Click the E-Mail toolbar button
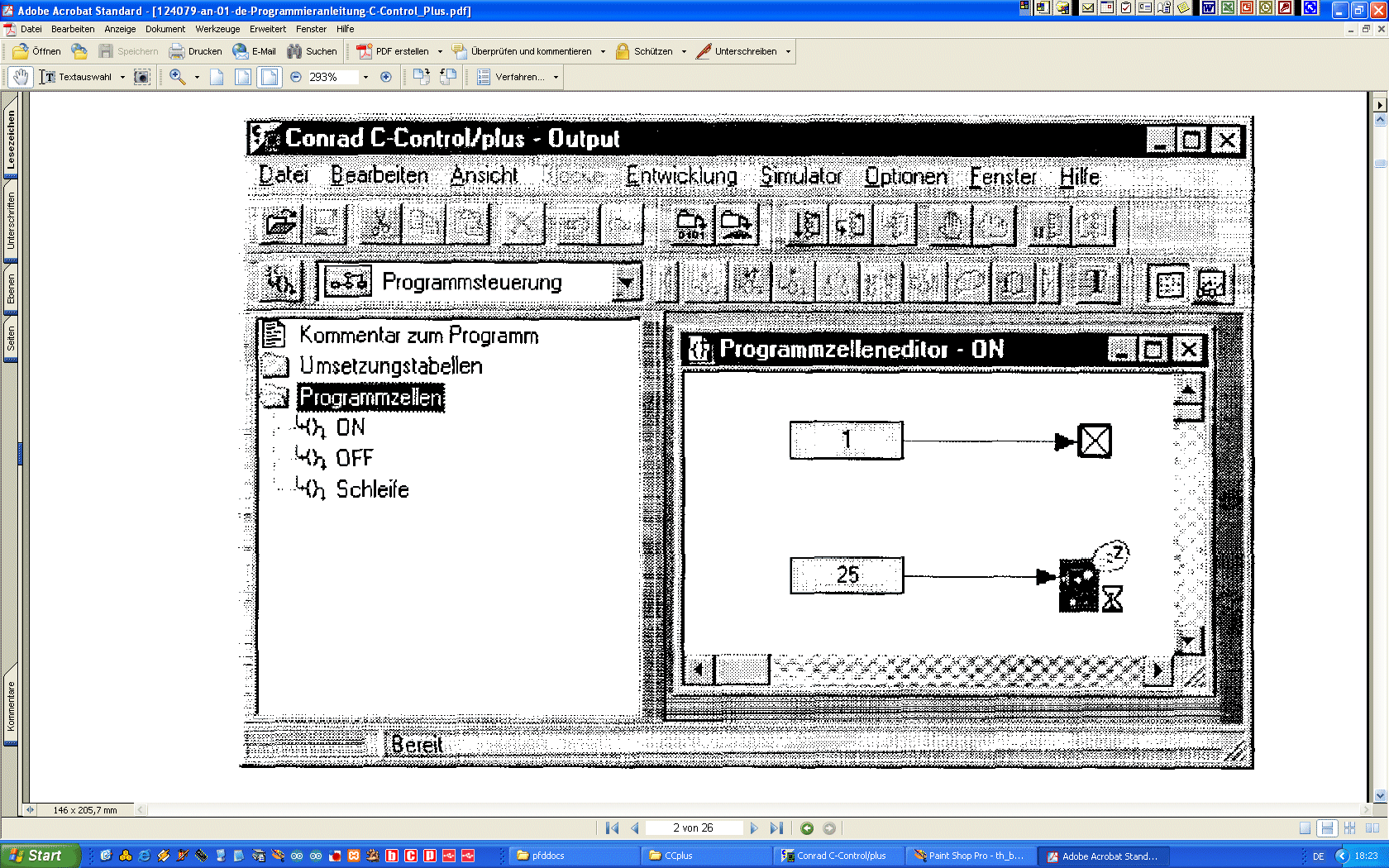This screenshot has width=1389, height=868. [255, 51]
